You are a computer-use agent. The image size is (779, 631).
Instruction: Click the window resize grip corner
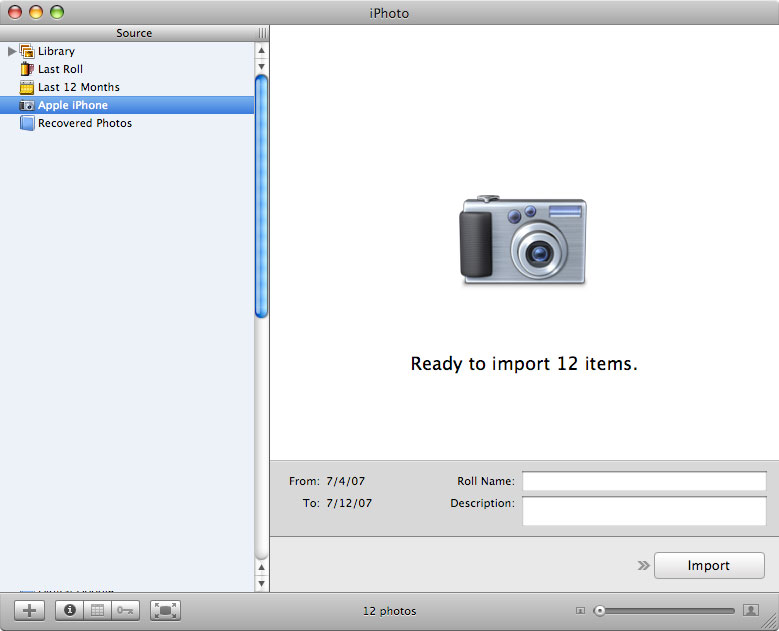(x=770, y=622)
